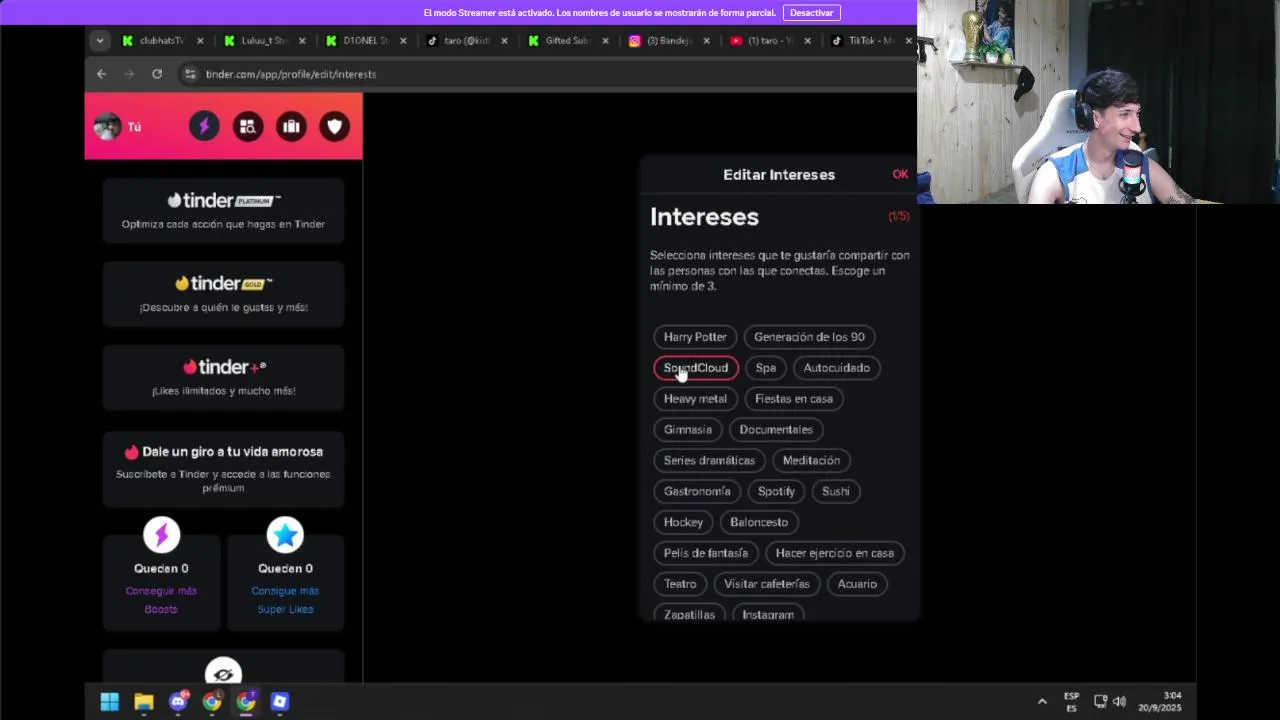1280x720 pixels.
Task: Select the Gastronomía interest
Action: pos(697,492)
